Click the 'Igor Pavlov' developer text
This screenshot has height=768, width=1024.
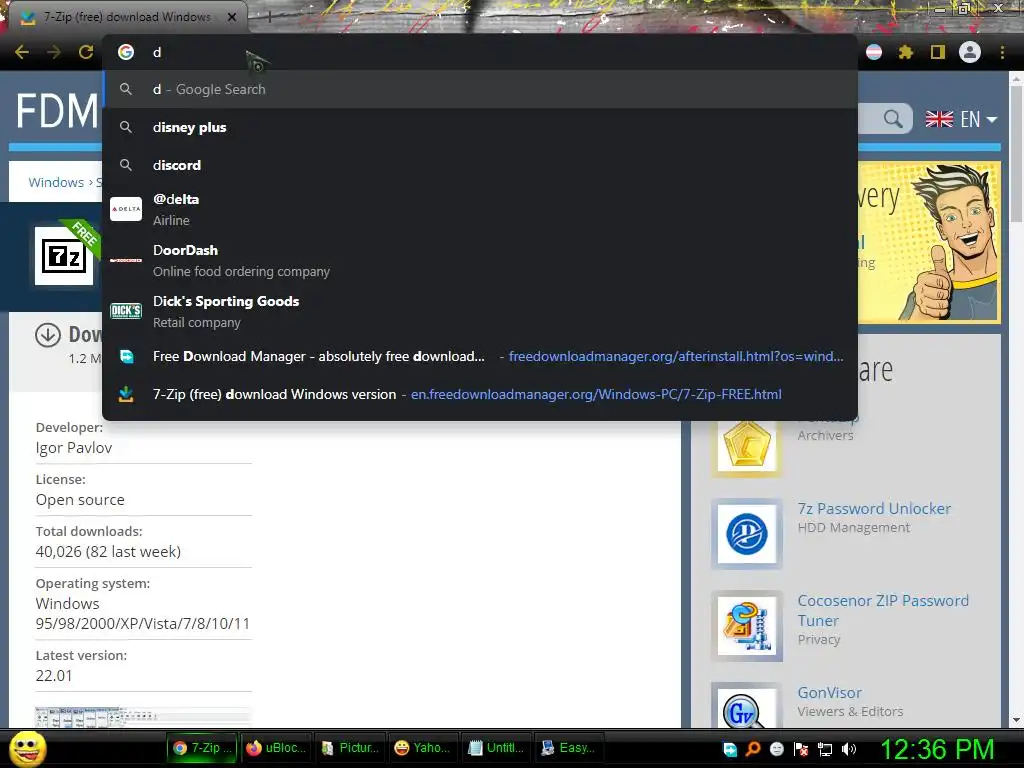click(x=74, y=447)
